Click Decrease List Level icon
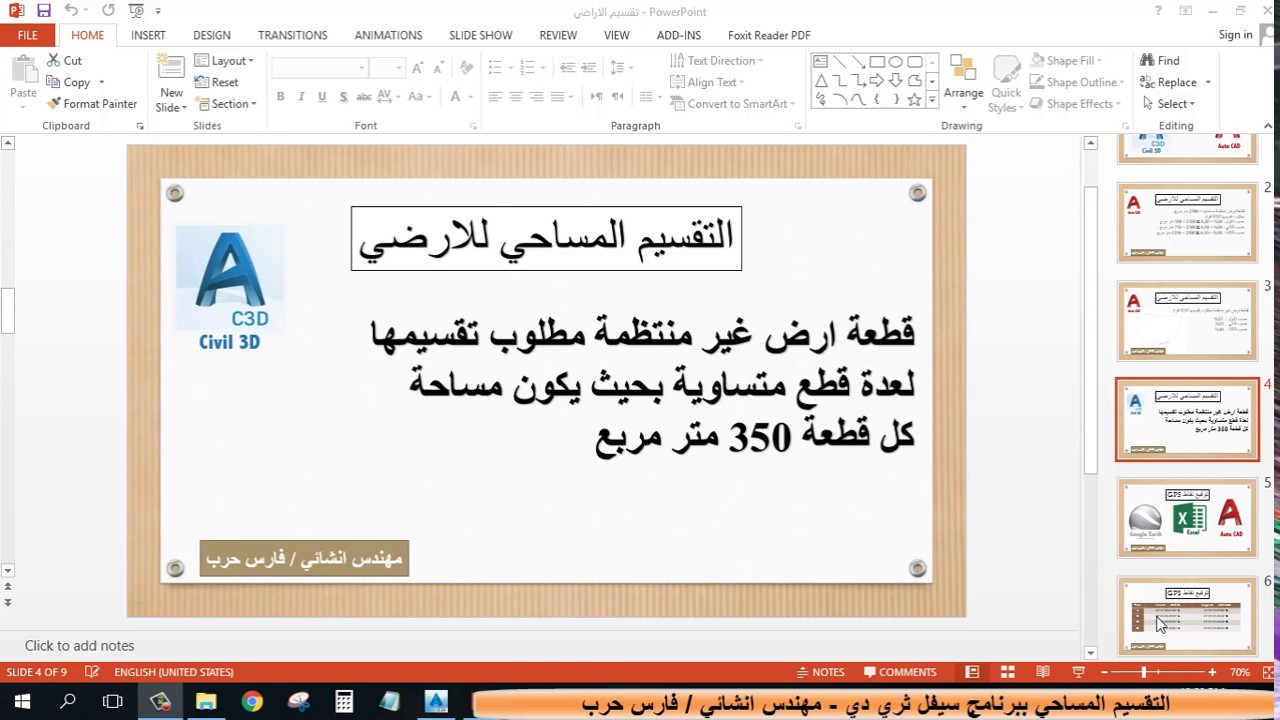Screen dimensions: 1280x720 tap(567, 68)
